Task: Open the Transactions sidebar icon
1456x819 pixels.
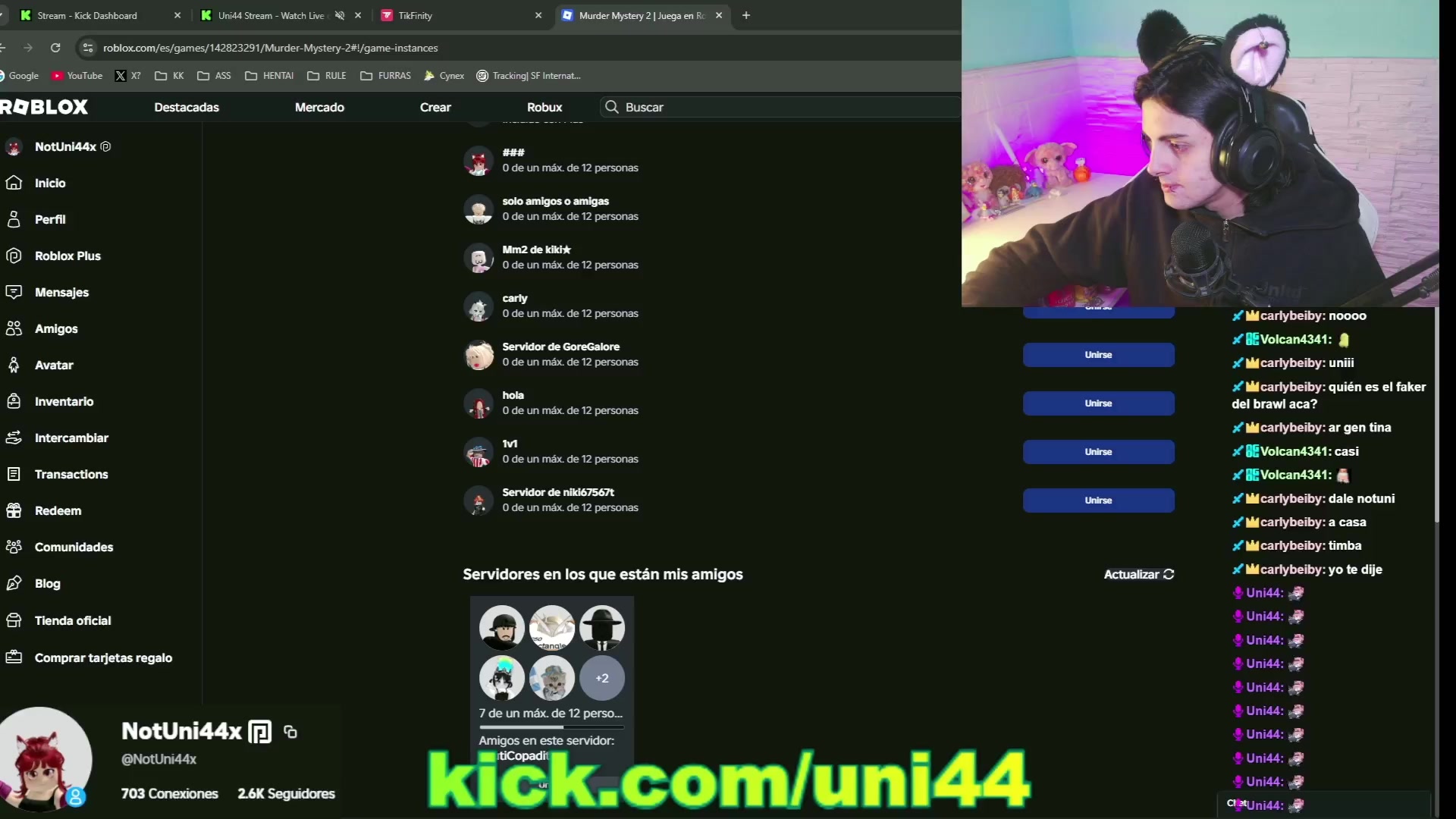Action: point(14,474)
